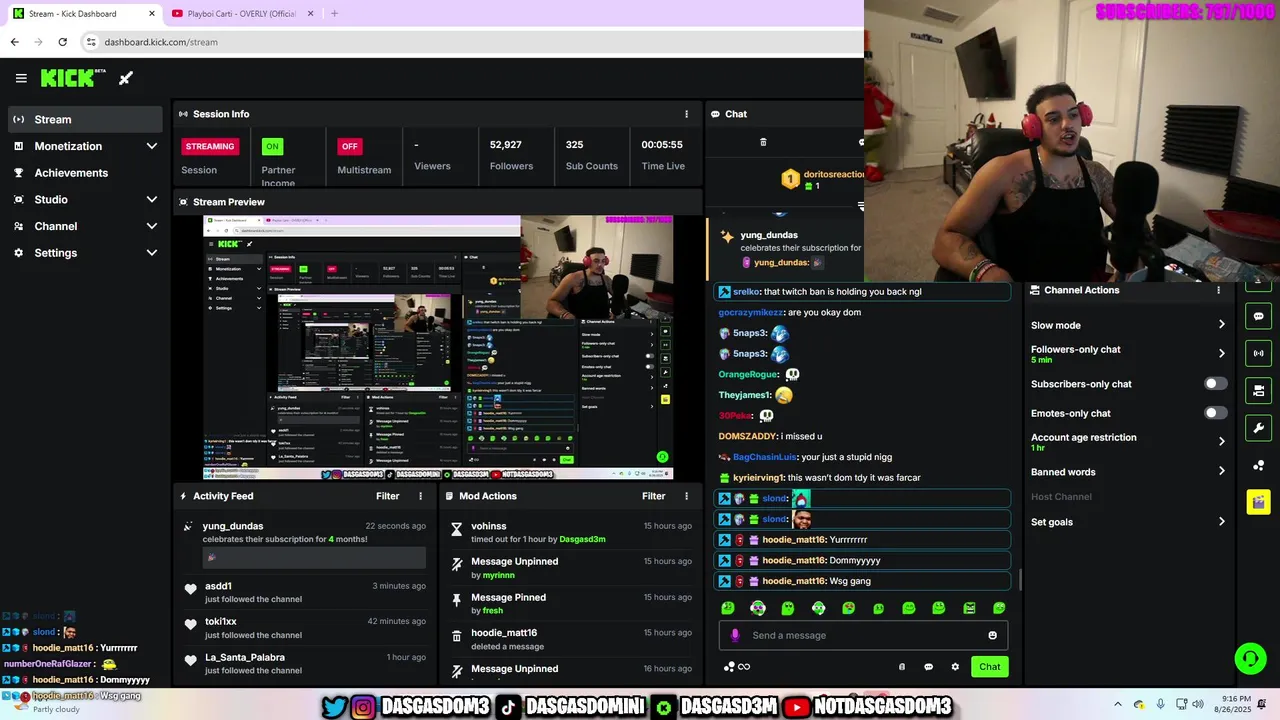Click the purple microphone icon in the message box
This screenshot has height=720, width=1280.
point(735,635)
